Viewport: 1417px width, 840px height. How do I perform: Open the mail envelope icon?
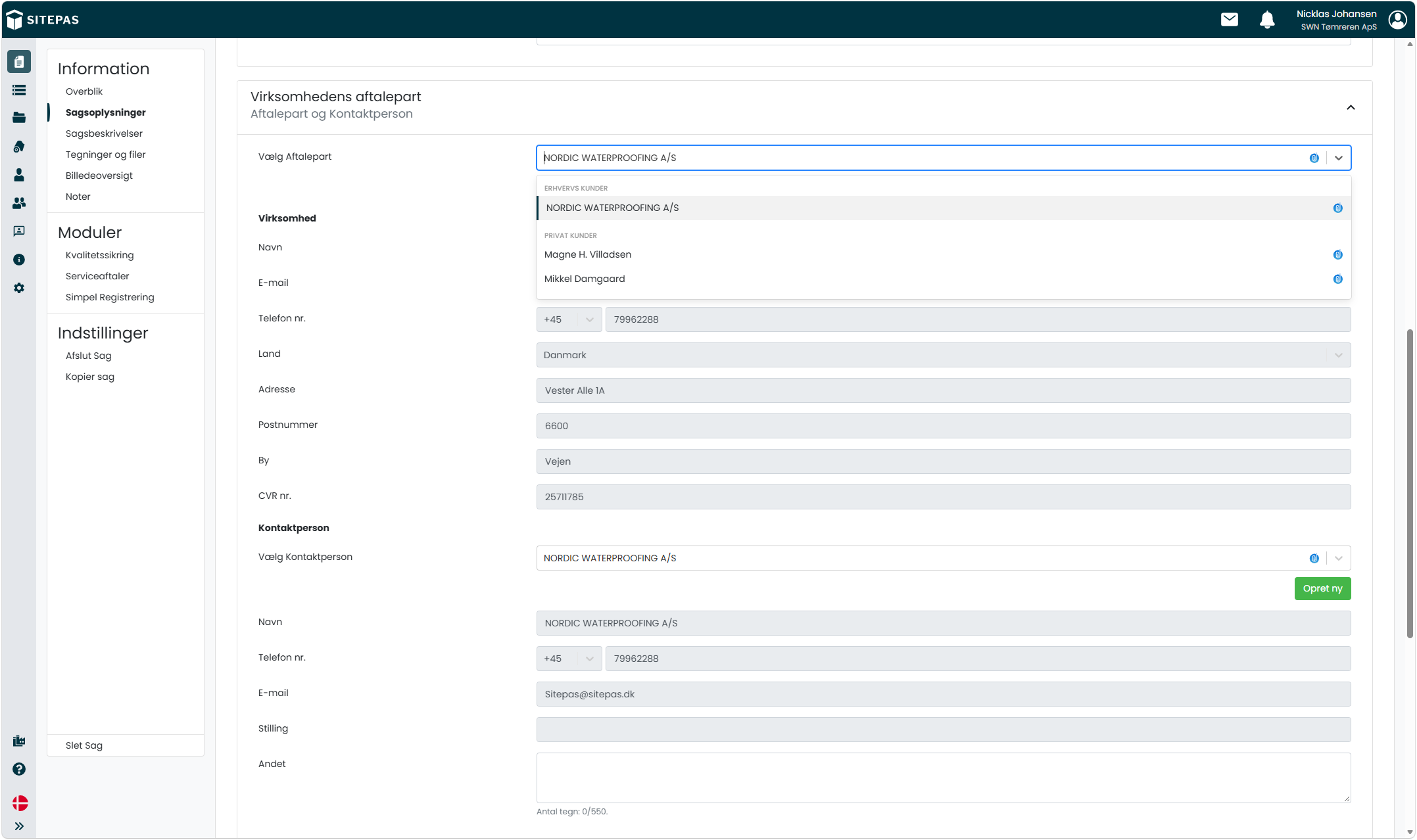click(x=1229, y=20)
